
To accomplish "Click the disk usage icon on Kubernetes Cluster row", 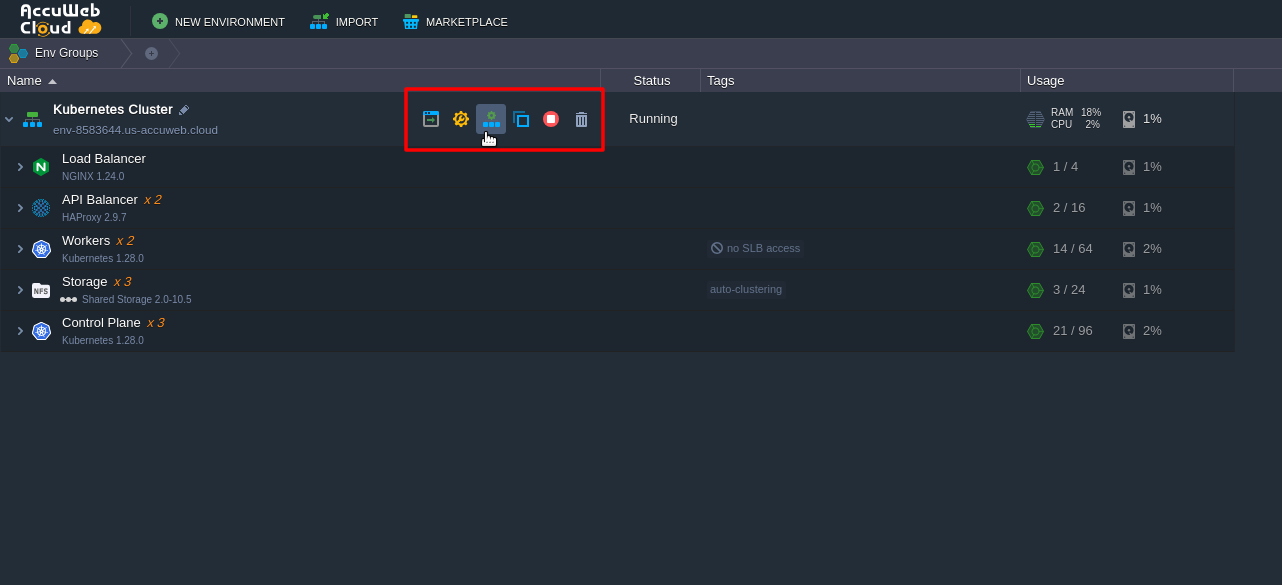I will [x=1129, y=119].
